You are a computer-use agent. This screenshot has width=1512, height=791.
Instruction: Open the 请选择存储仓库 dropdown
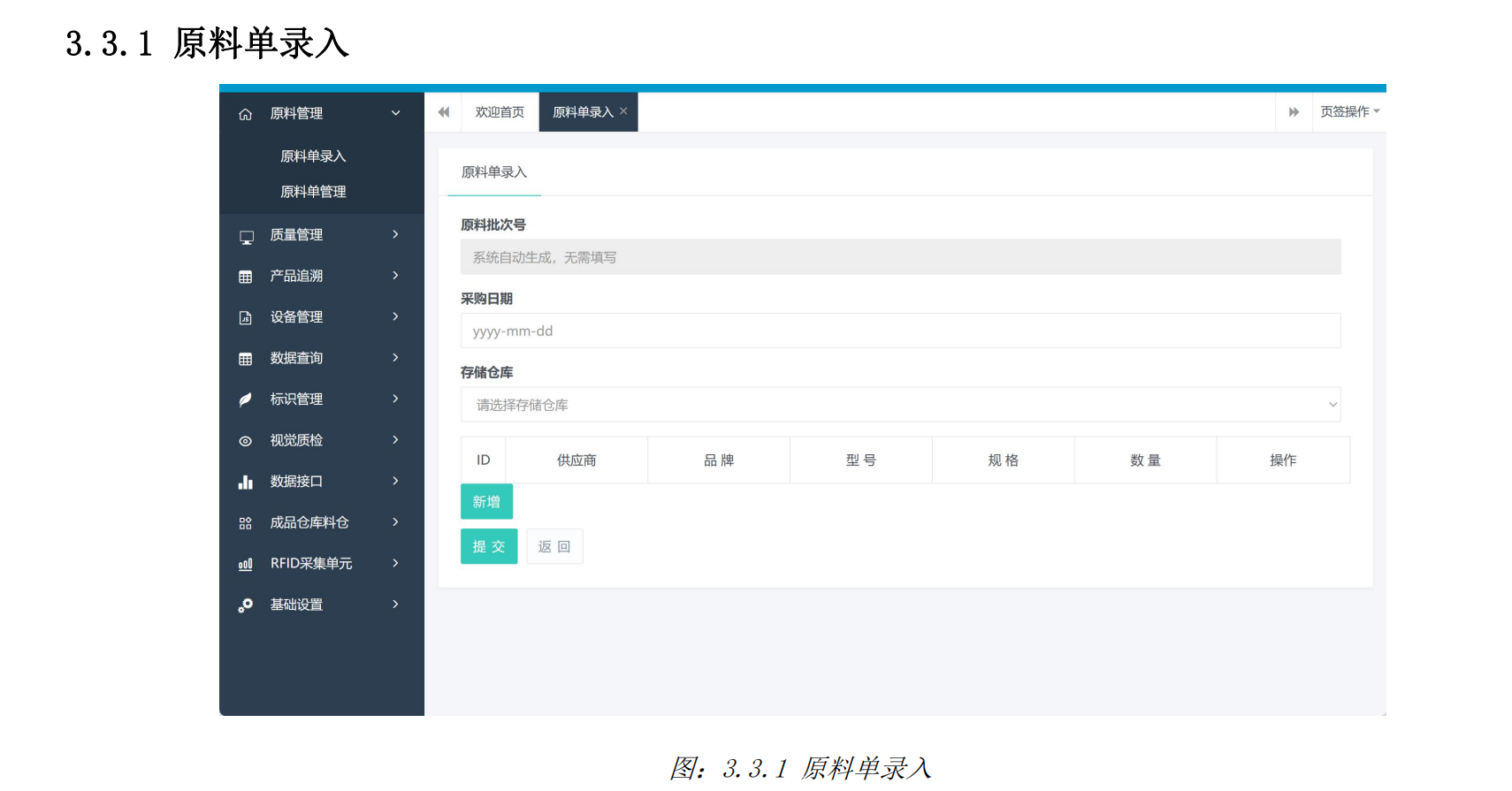point(900,405)
